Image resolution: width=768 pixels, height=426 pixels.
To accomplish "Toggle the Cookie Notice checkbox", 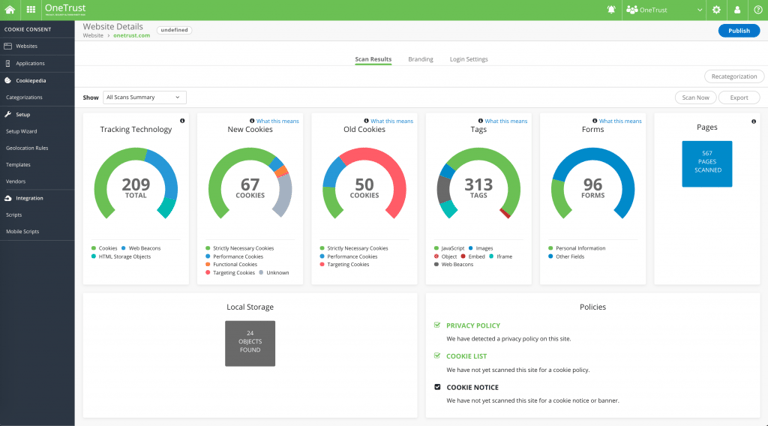I will [437, 387].
